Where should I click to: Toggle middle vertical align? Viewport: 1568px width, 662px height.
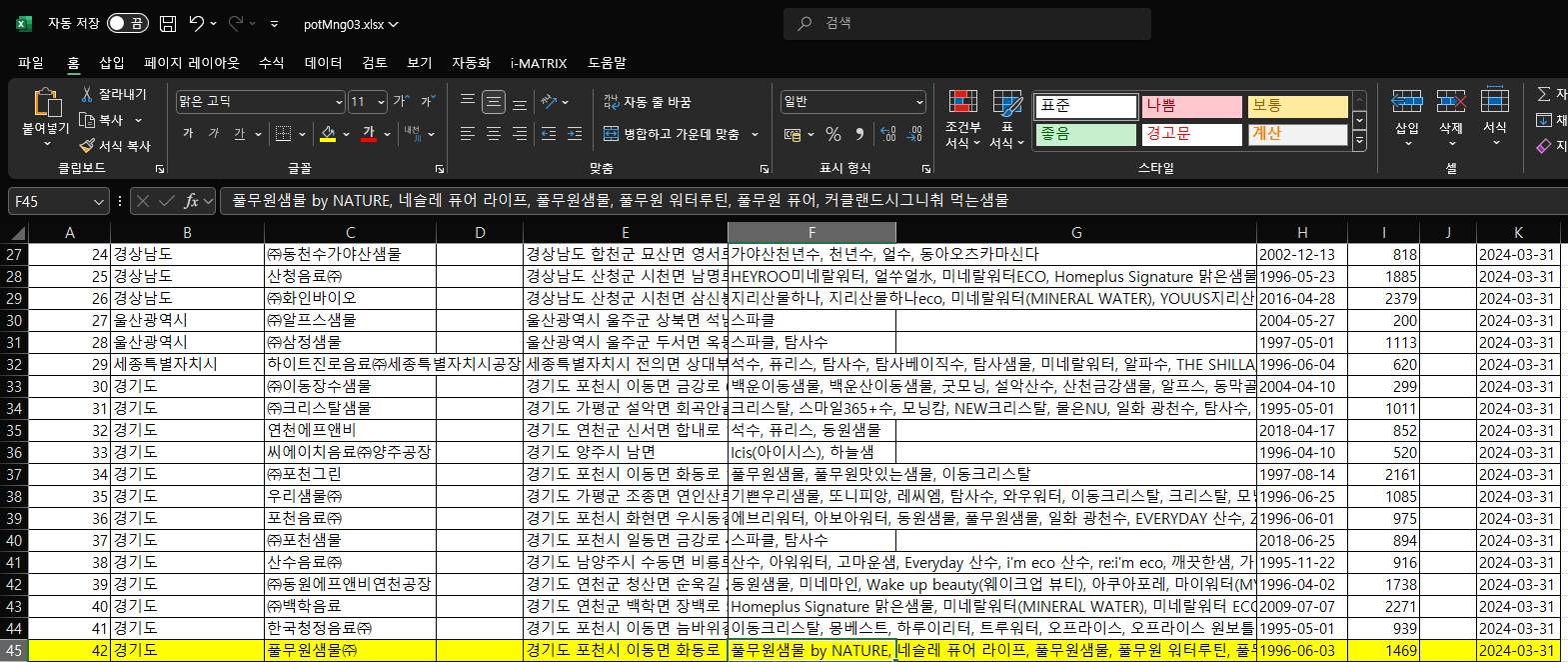tap(494, 102)
